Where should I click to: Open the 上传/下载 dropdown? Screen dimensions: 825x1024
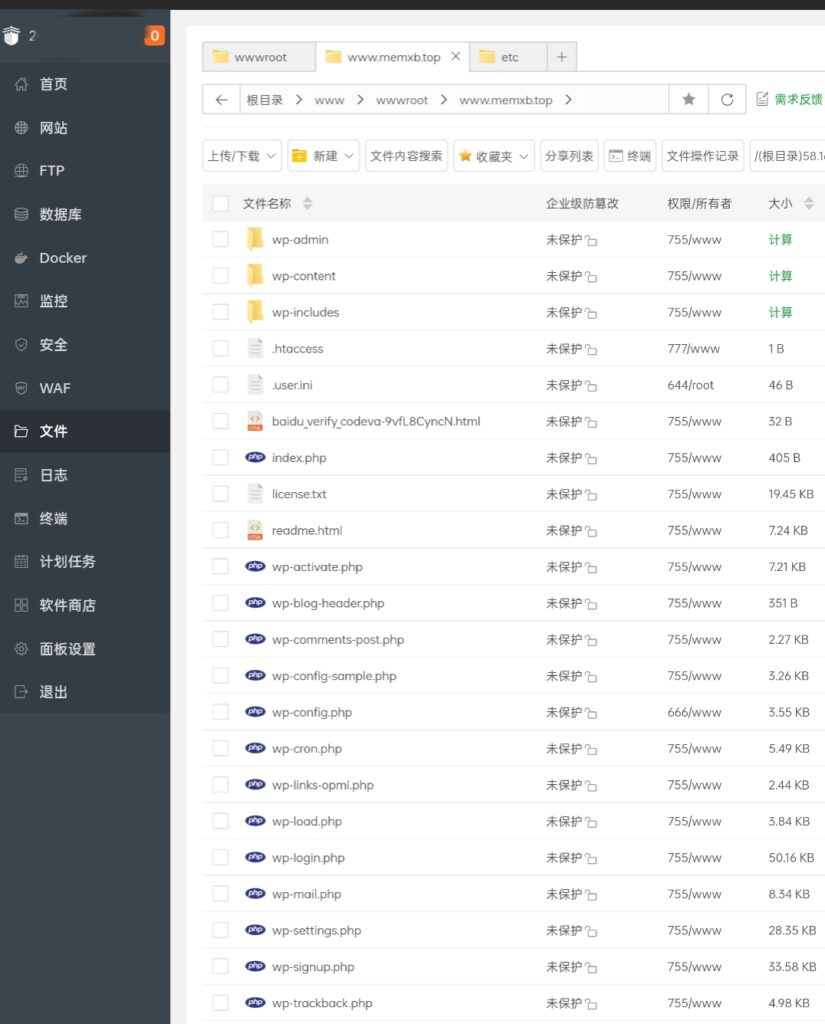(x=241, y=156)
